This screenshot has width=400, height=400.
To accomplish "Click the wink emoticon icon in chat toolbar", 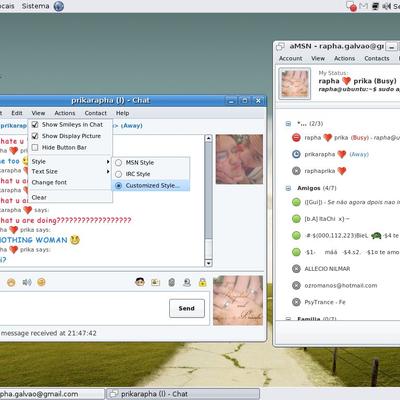I will [41, 282].
